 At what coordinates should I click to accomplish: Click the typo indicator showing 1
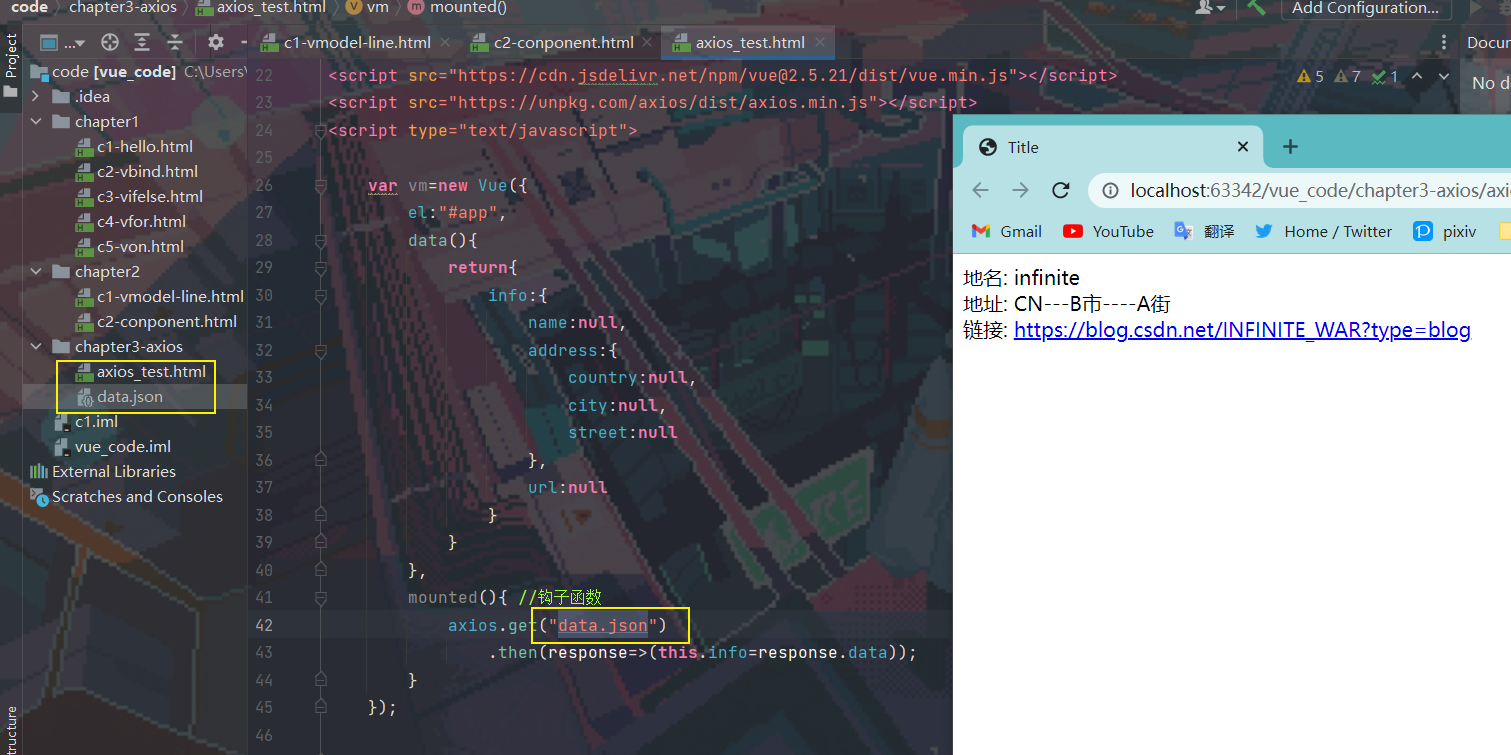pyautogui.click(x=1385, y=76)
